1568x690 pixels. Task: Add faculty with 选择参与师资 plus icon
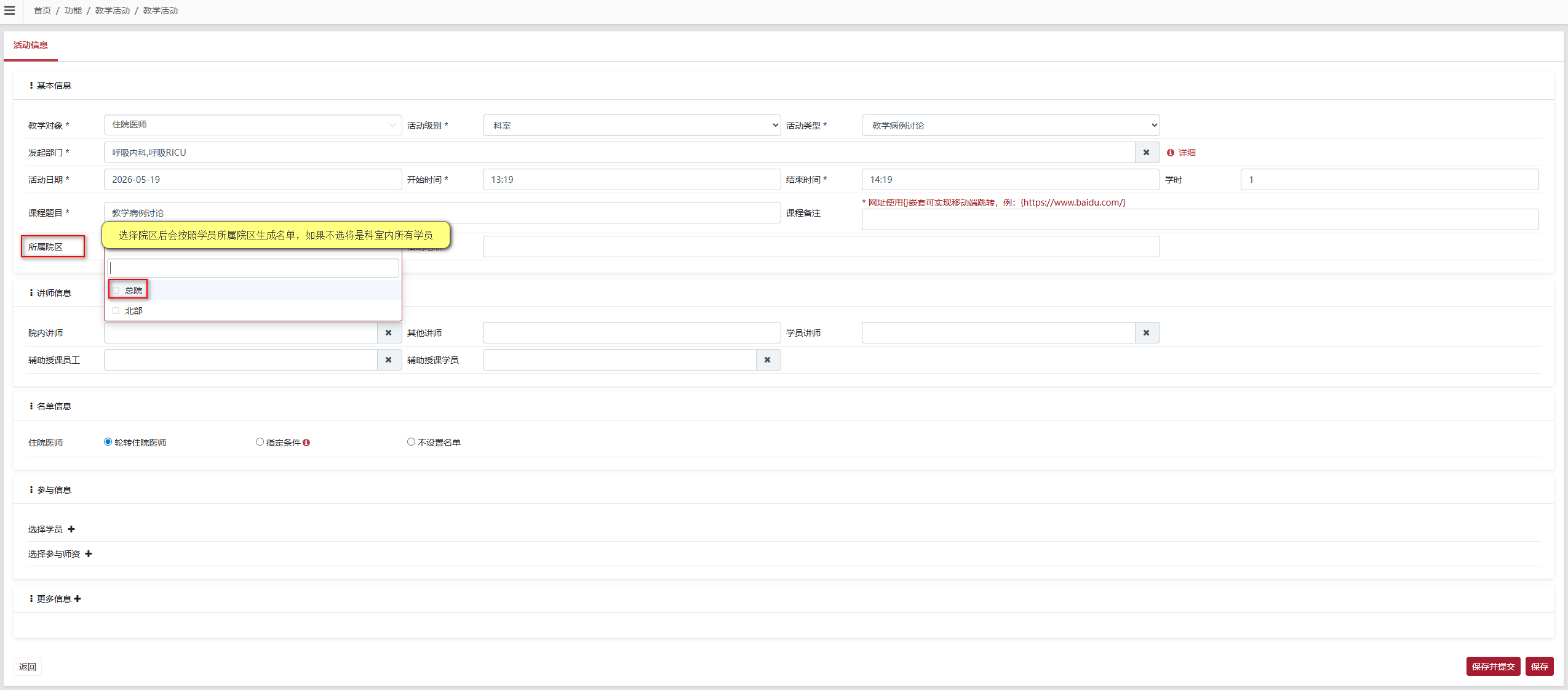pos(89,554)
